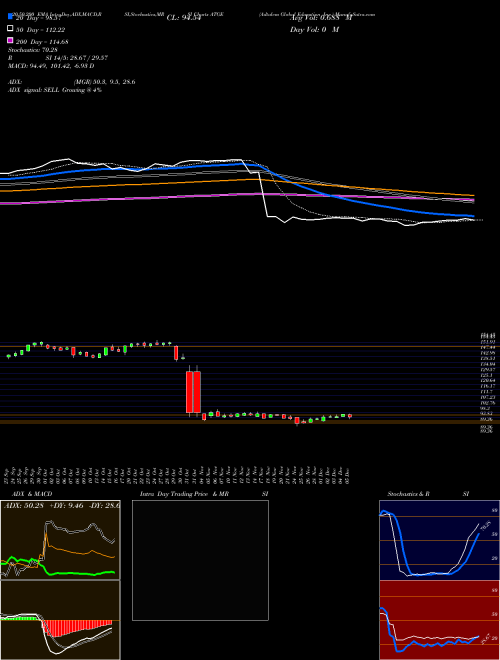Screen dimensions: 500x660
Task: Click the 78.28 value label on Stochastics chart
Action: click(484, 526)
